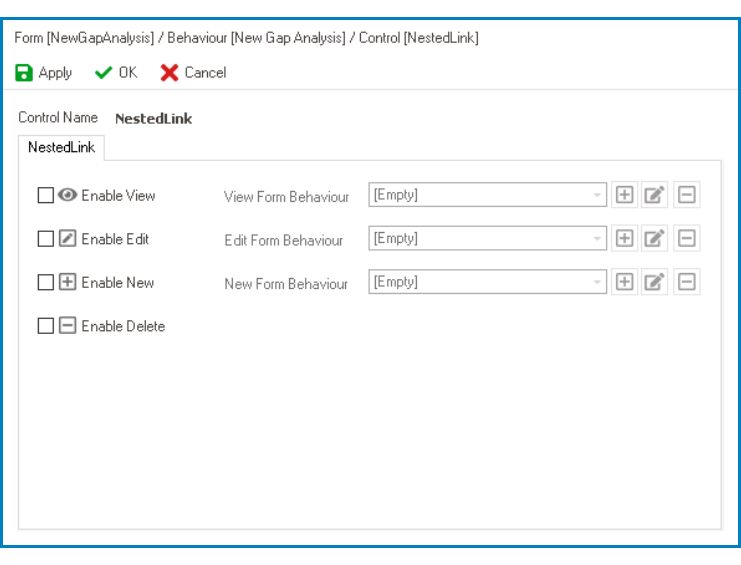Open the Edit Form Behaviour dropdown
The image size is (741, 565).
(487, 238)
